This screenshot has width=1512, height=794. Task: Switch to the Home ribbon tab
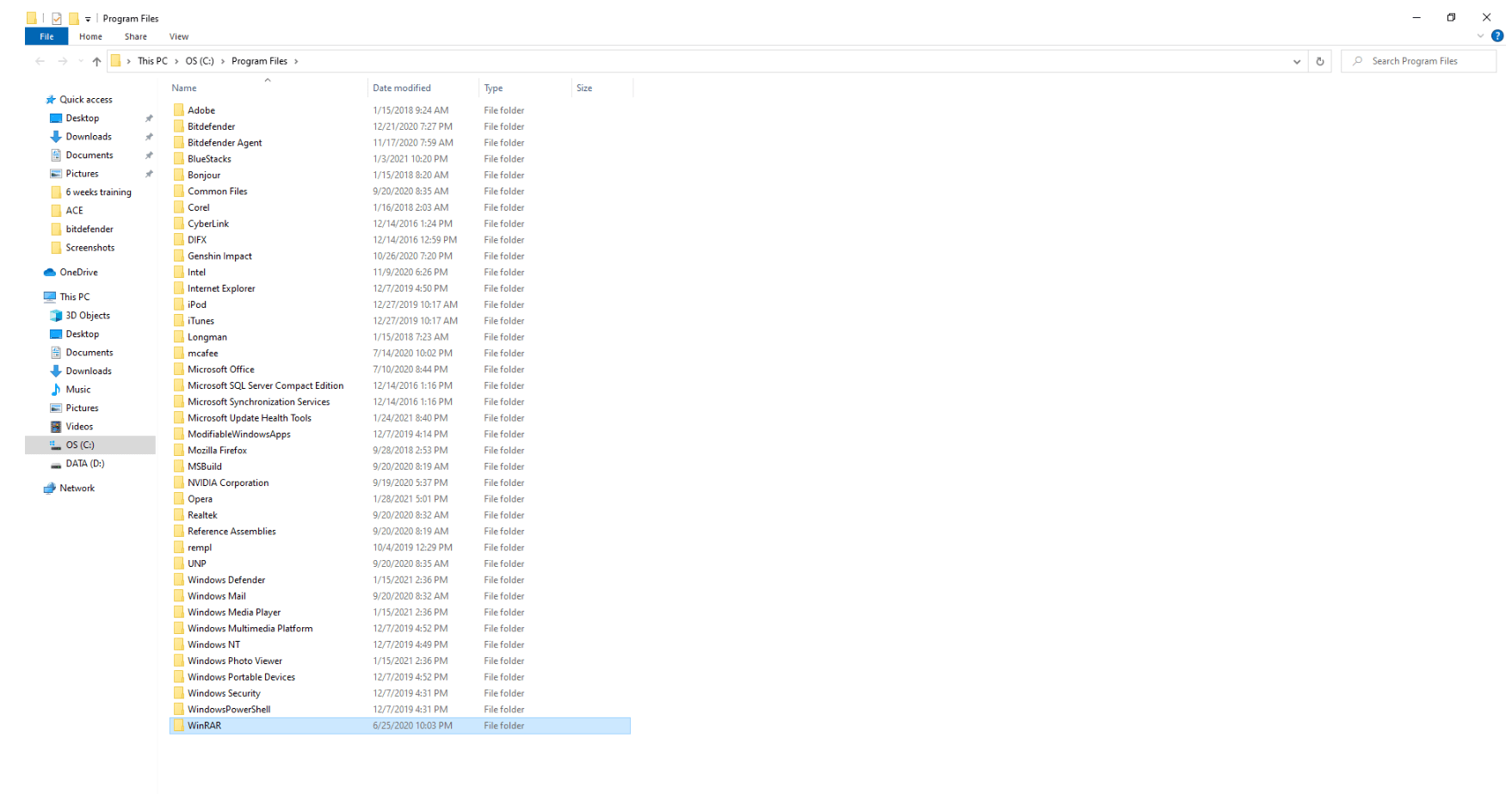(90, 36)
